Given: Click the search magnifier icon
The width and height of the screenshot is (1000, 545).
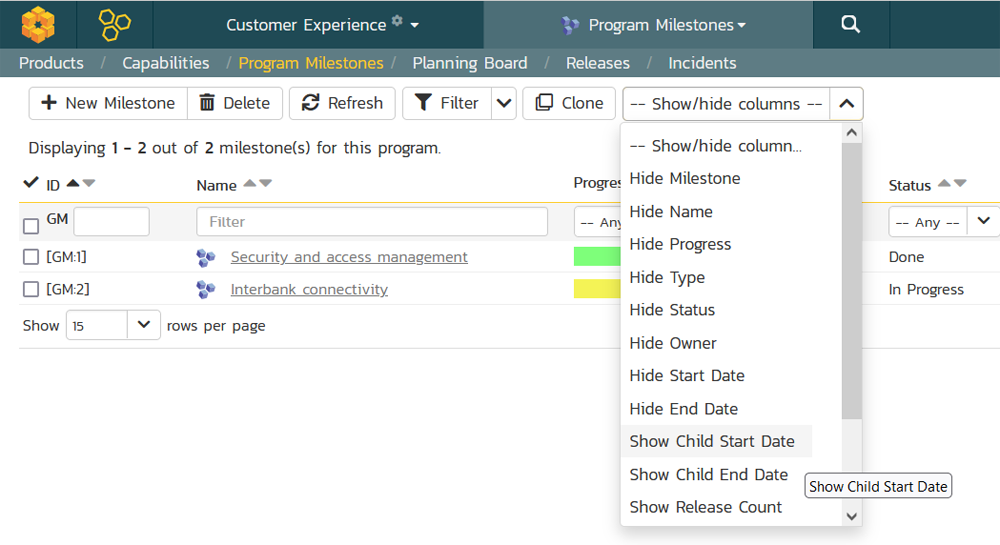Looking at the screenshot, I should pos(850,24).
